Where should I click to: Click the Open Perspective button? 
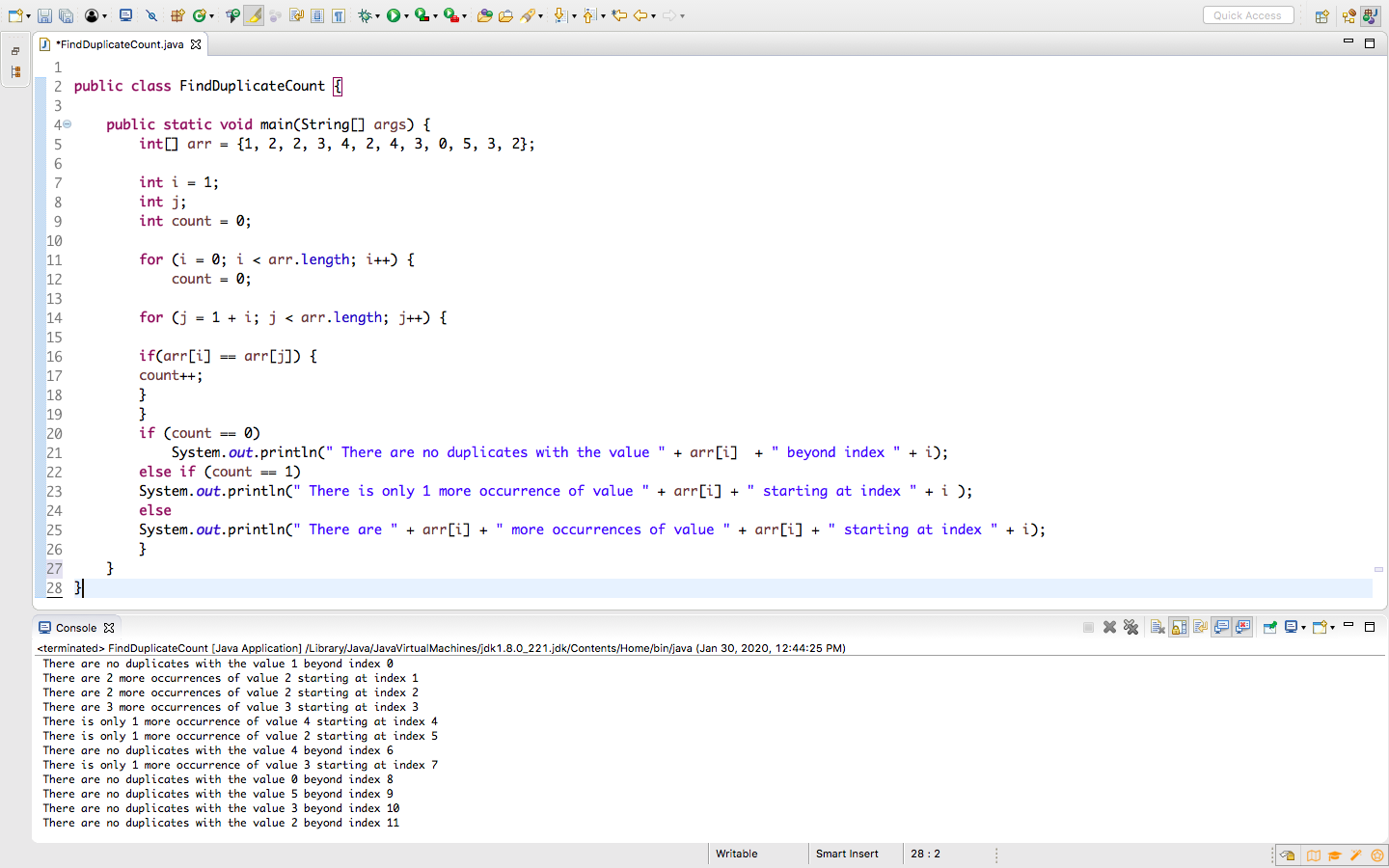click(x=1321, y=14)
